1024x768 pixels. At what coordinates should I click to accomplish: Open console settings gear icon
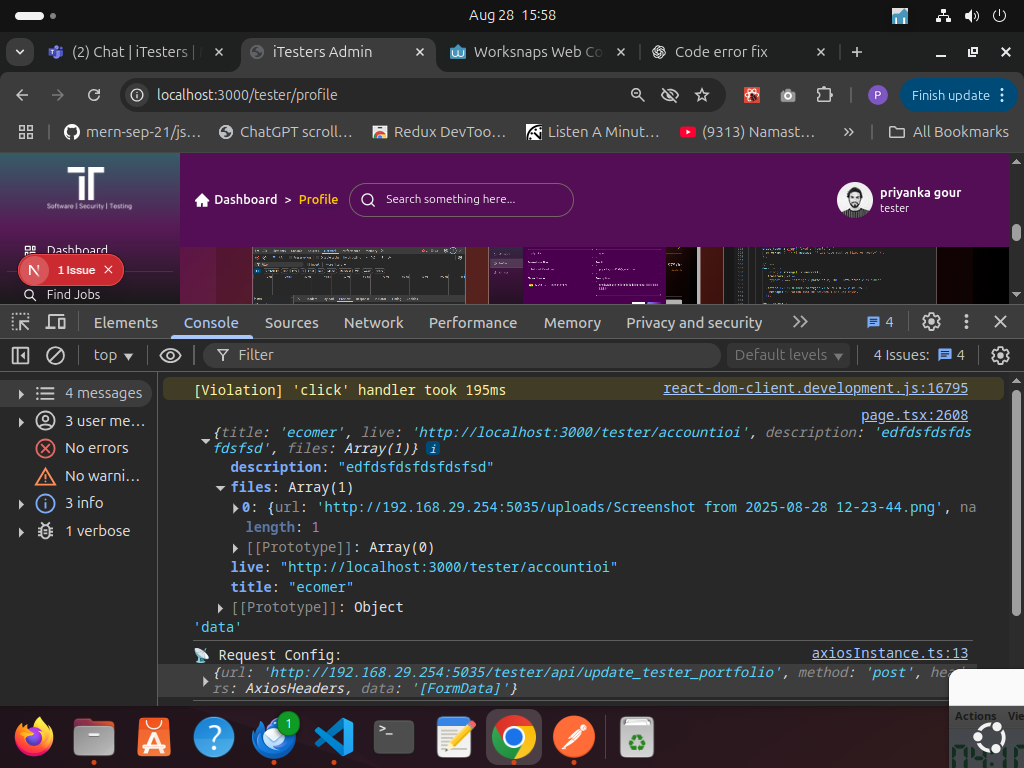(x=999, y=355)
